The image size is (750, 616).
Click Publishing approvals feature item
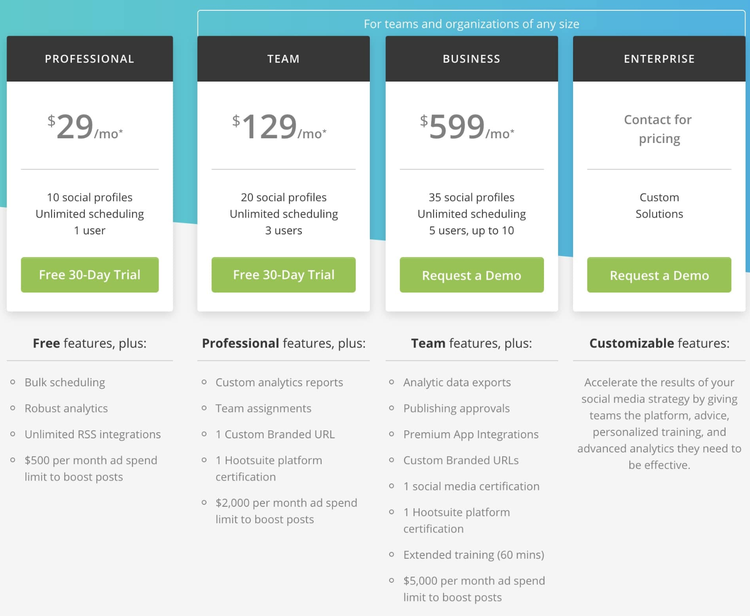[x=456, y=408]
